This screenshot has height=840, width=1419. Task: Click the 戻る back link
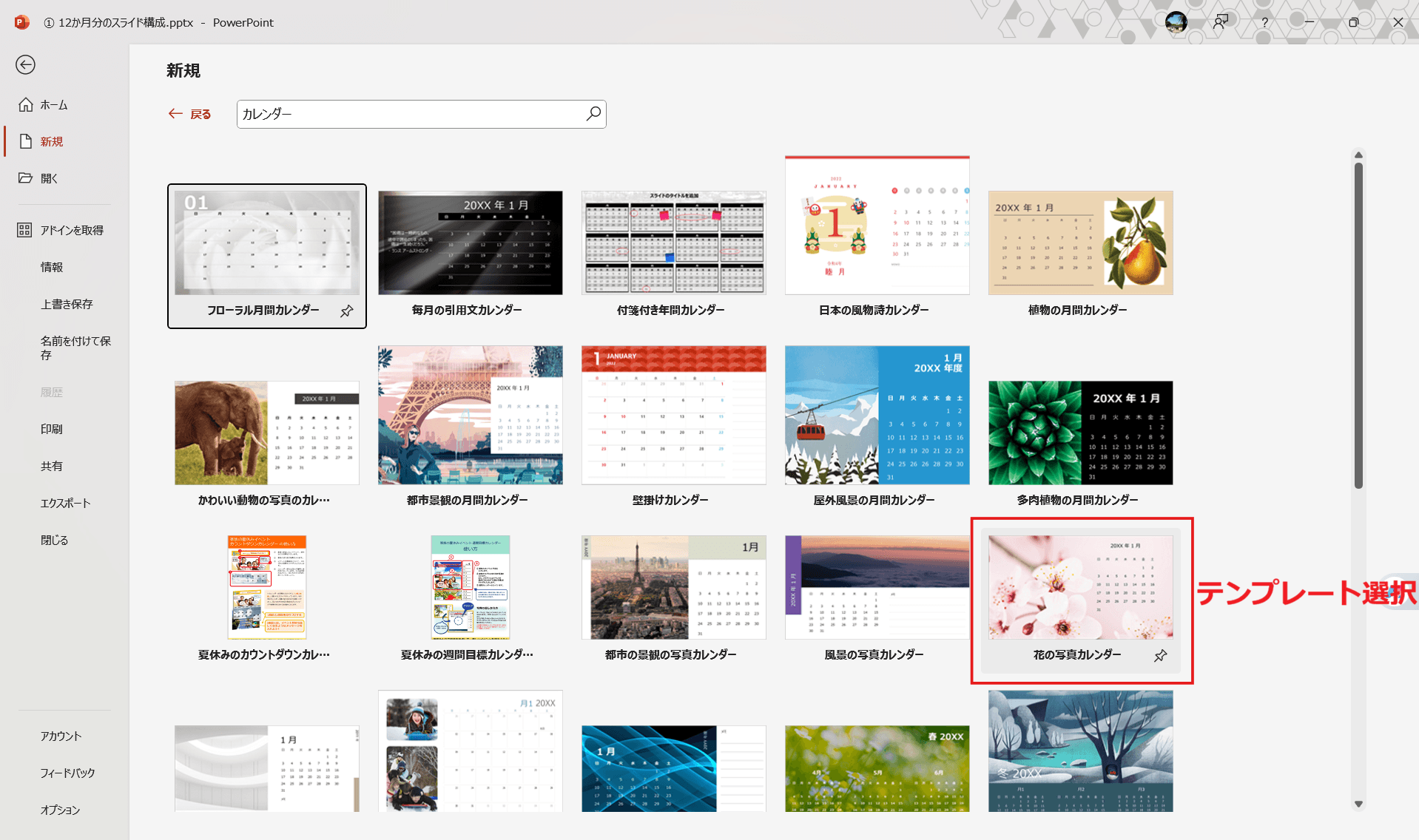pos(190,114)
